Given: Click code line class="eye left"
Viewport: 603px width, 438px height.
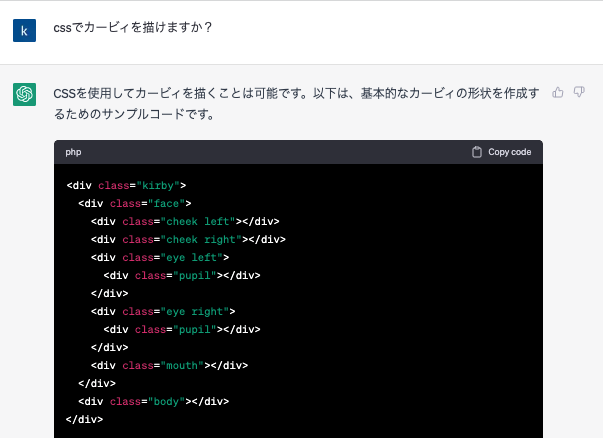Looking at the screenshot, I should pyautogui.click(x=160, y=257).
